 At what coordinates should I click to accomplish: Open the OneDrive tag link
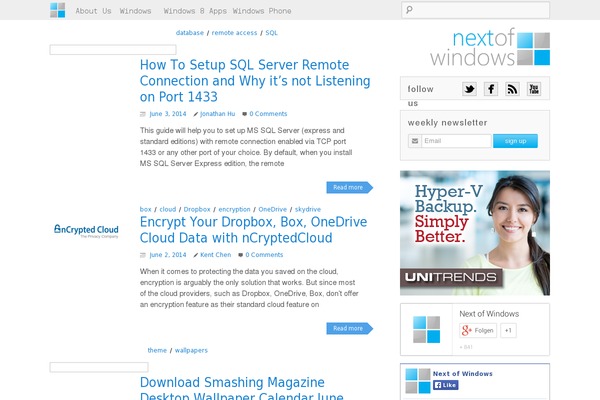pyautogui.click(x=272, y=209)
